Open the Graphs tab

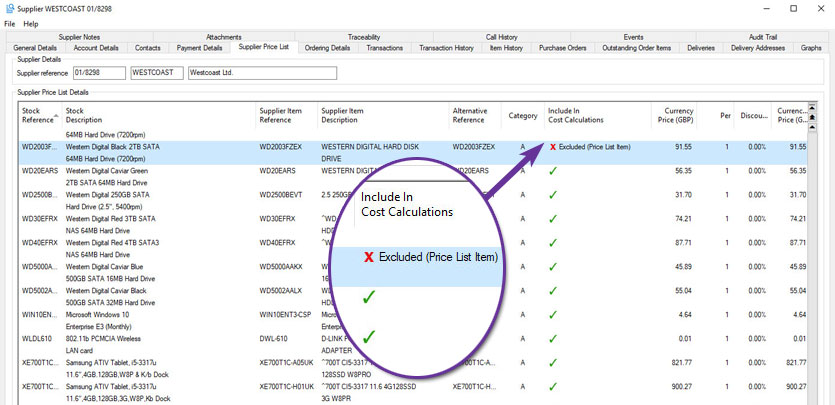pos(811,48)
